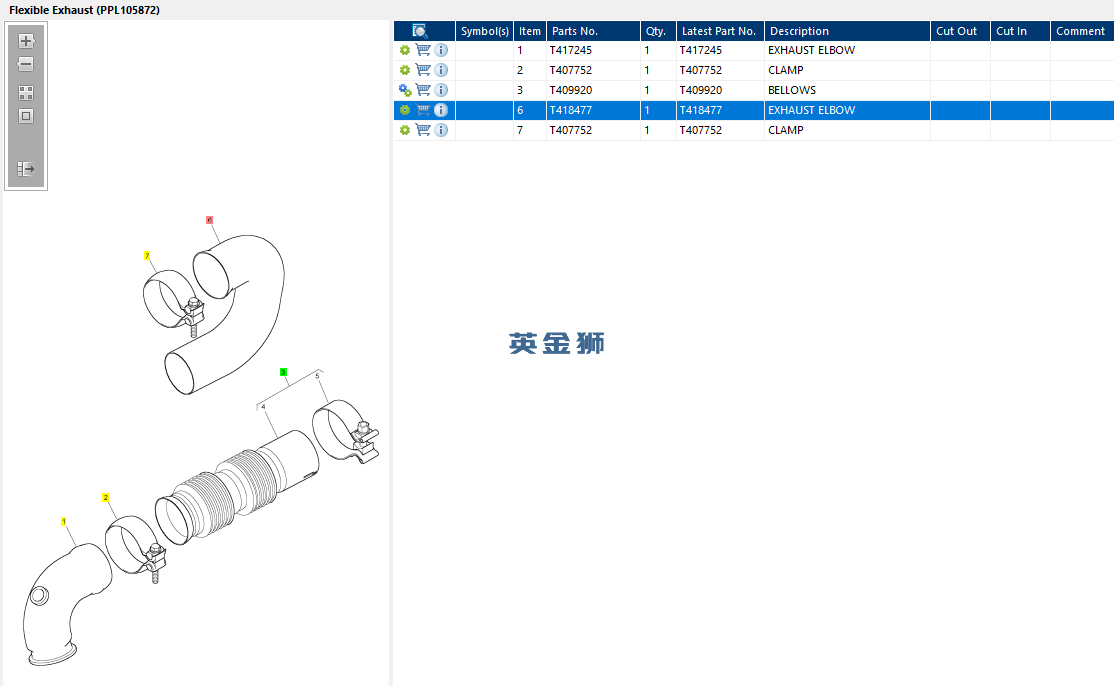The width and height of the screenshot is (1114, 686).
Task: Click the single-square fit view icon
Action: (x=26, y=116)
